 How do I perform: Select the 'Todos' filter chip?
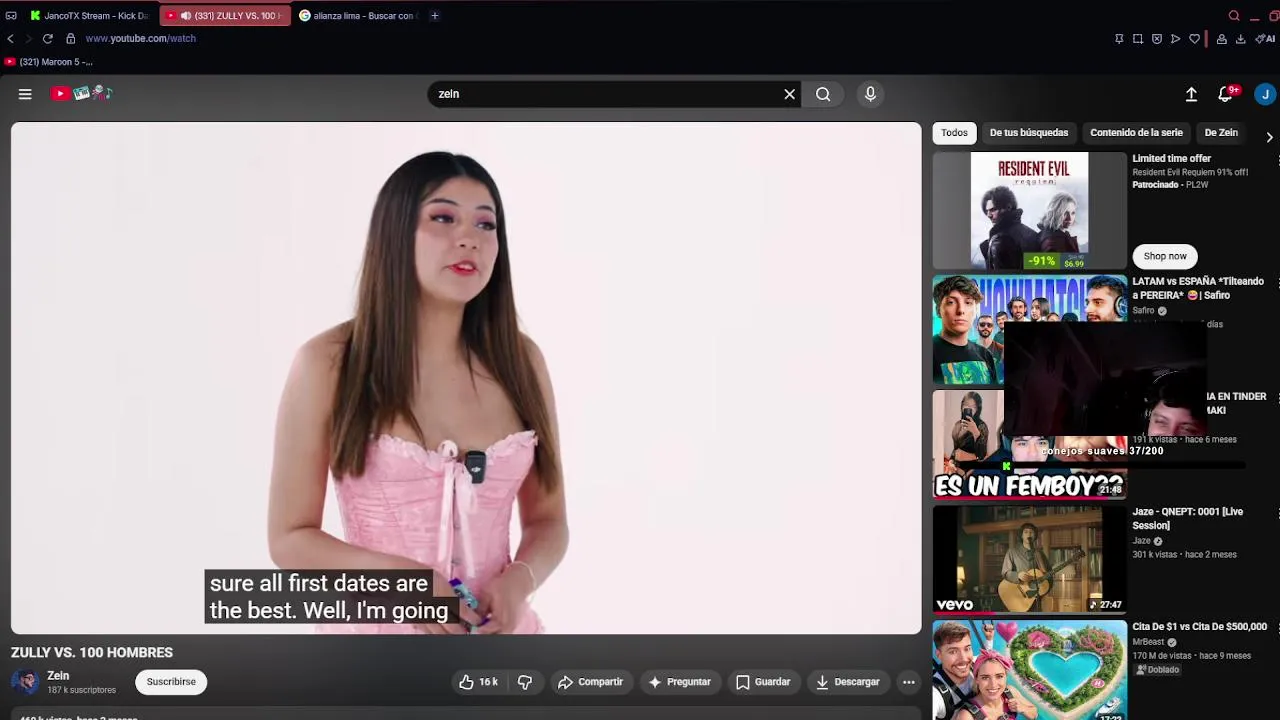pyautogui.click(x=954, y=133)
